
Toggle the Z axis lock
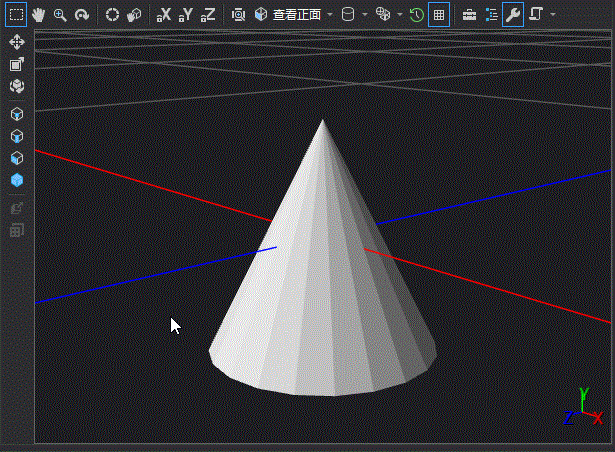coord(208,15)
